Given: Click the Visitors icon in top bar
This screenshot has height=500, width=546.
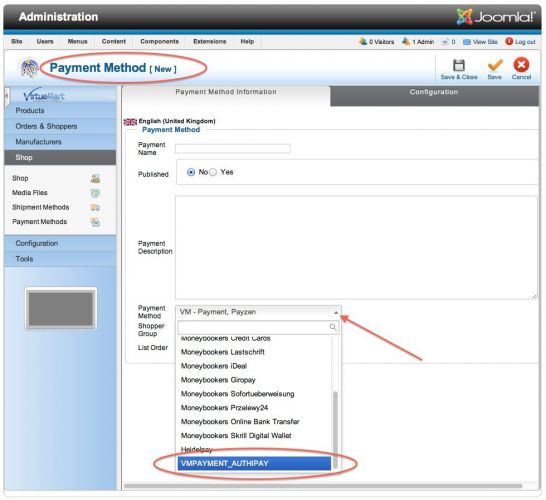Looking at the screenshot, I should (363, 41).
